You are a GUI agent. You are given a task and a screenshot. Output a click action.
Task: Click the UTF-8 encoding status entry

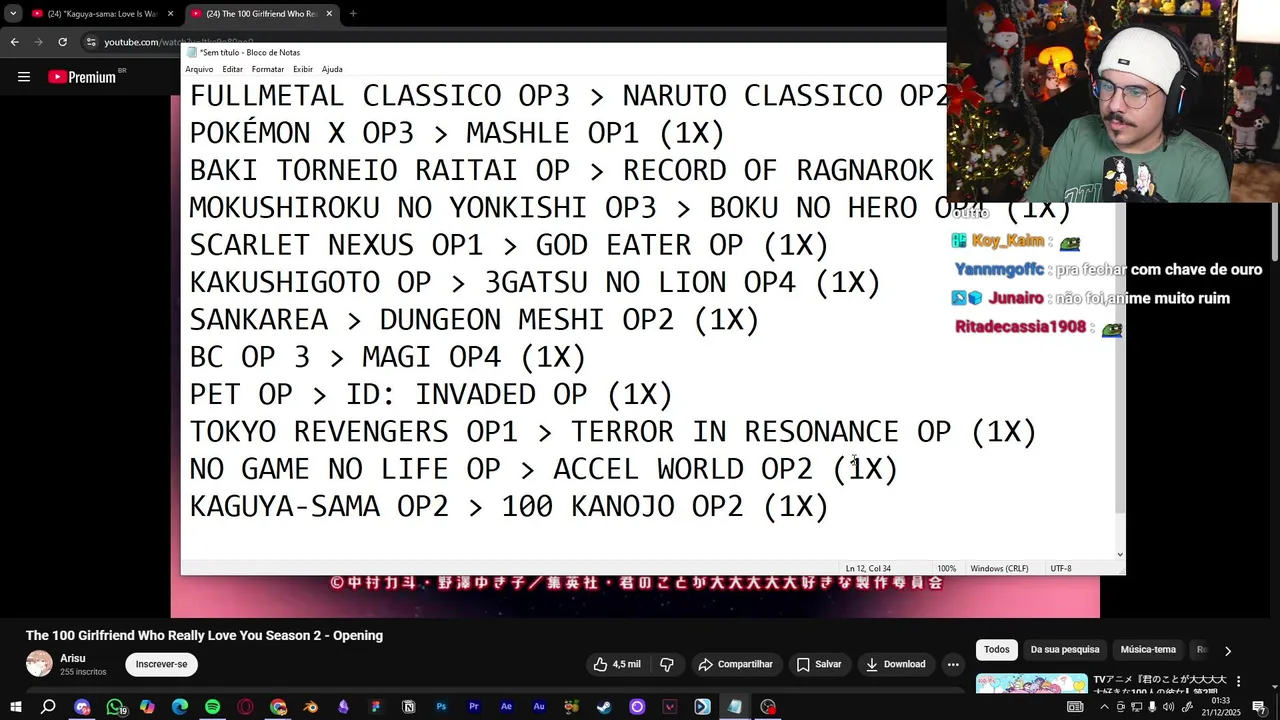tap(1061, 568)
